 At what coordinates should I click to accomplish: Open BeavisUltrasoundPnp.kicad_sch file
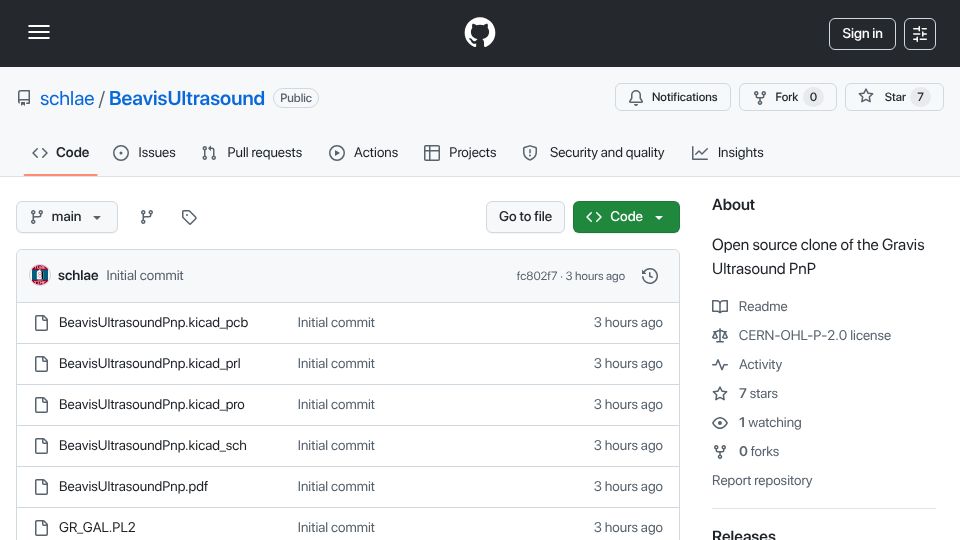[x=152, y=446]
